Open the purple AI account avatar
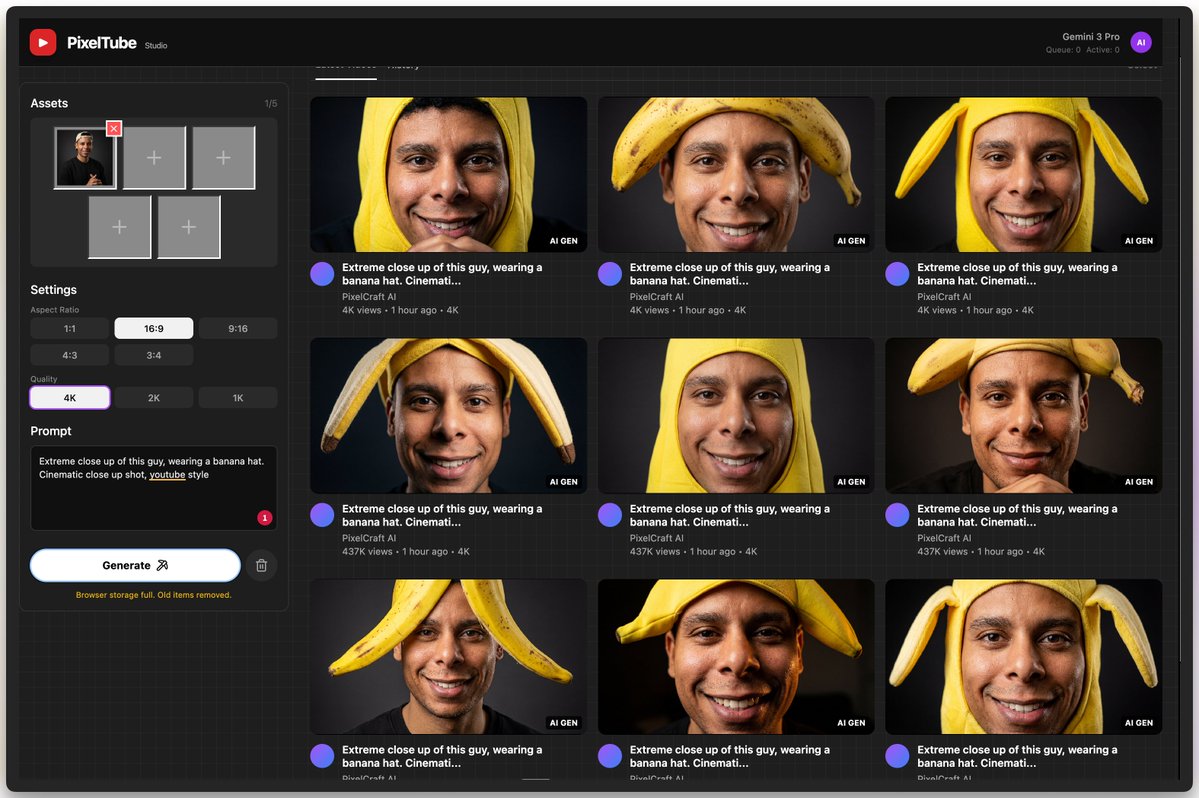 point(1141,43)
